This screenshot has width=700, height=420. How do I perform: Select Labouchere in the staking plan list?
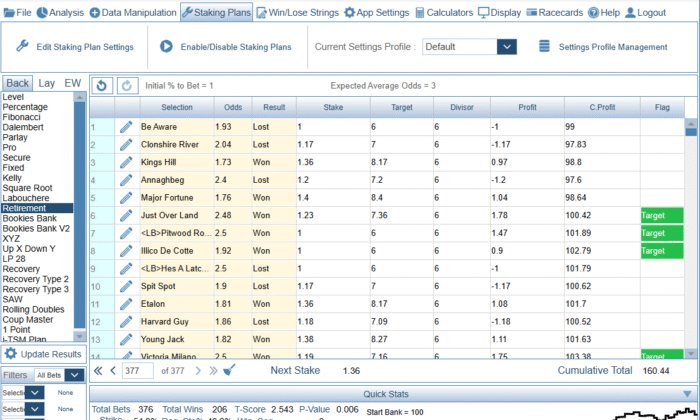tap(27, 197)
